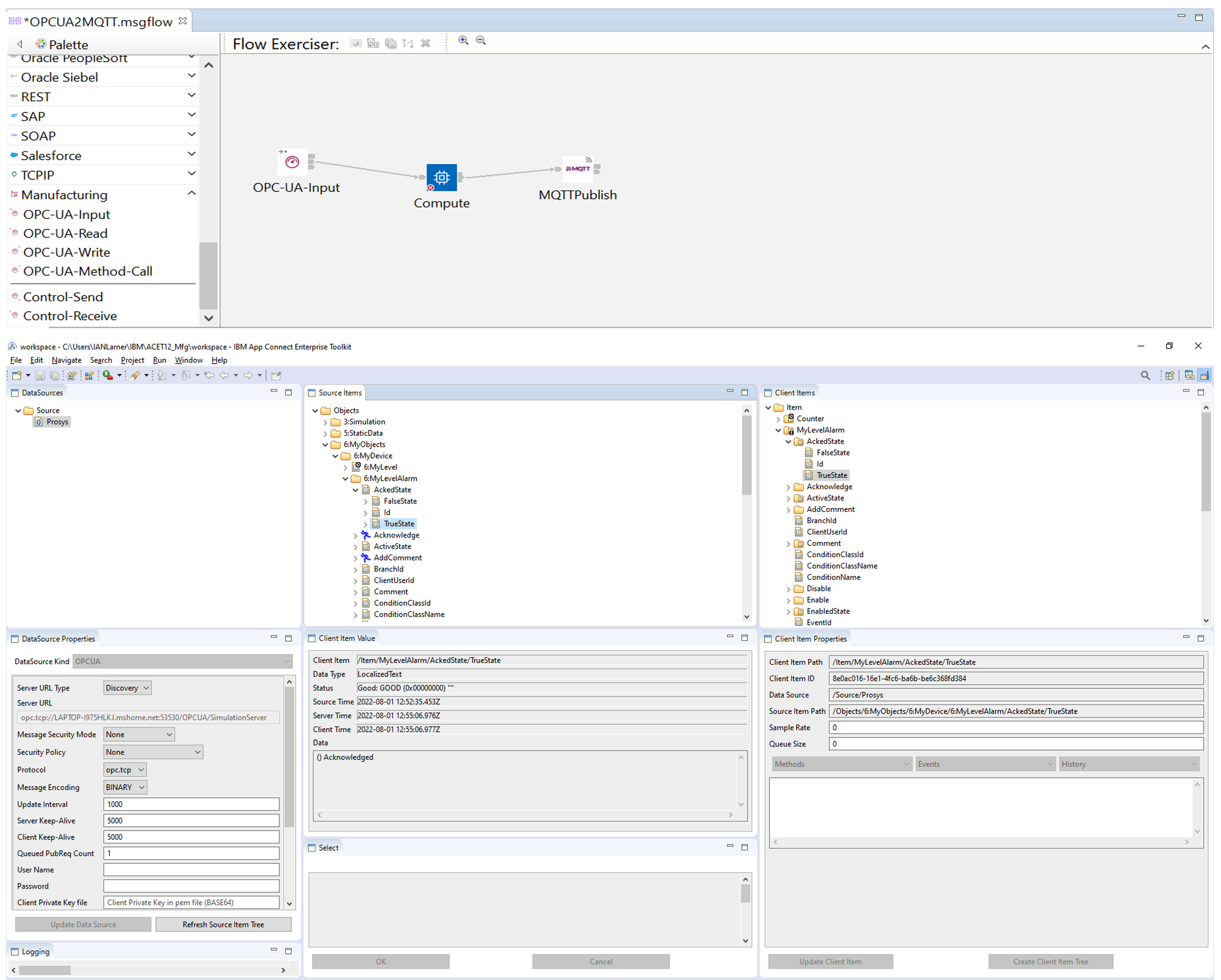The image size is (1221, 980).
Task: Select the Compute node in the flow
Action: 441,177
